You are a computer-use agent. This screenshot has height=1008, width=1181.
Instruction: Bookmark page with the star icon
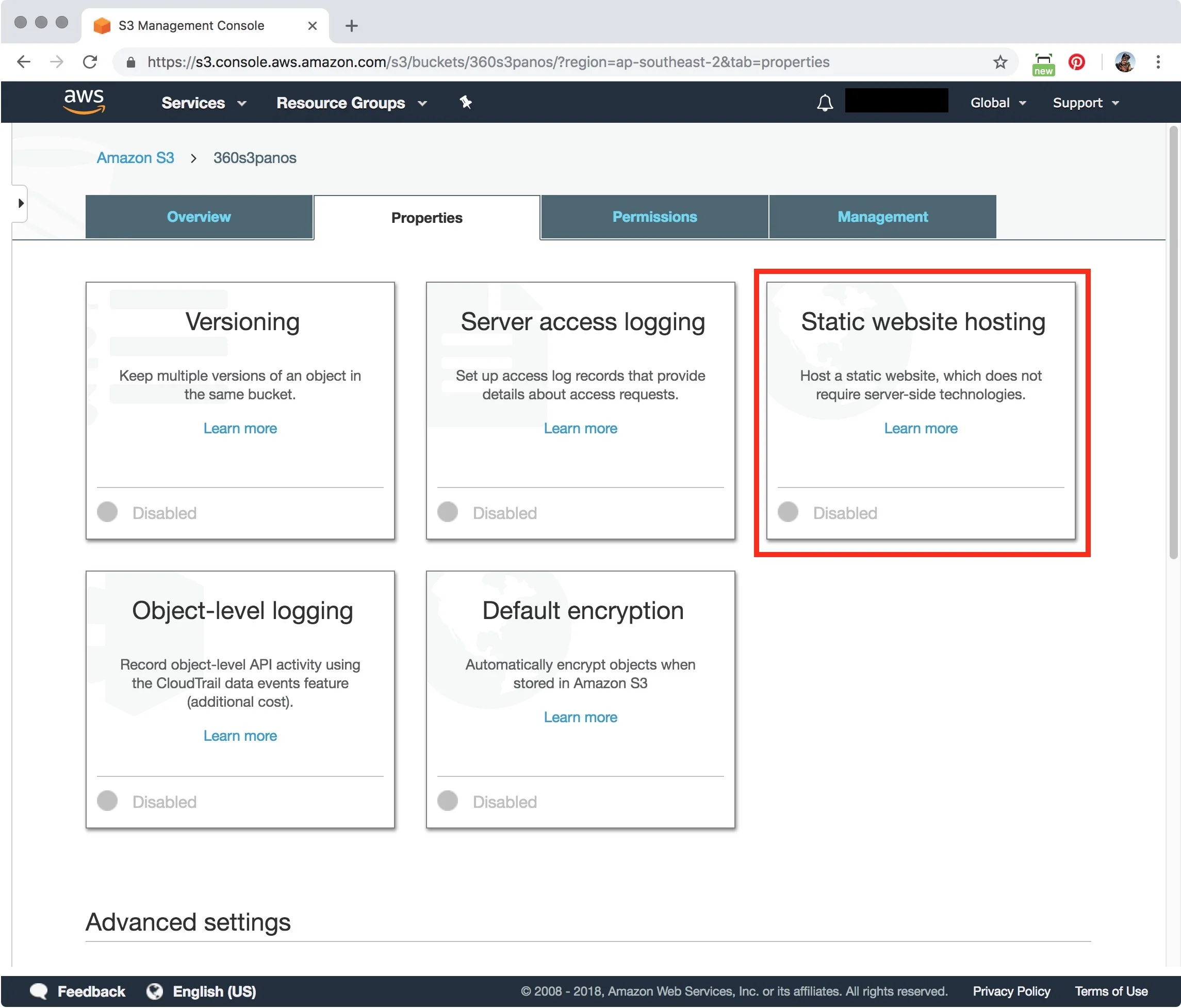coord(1000,61)
